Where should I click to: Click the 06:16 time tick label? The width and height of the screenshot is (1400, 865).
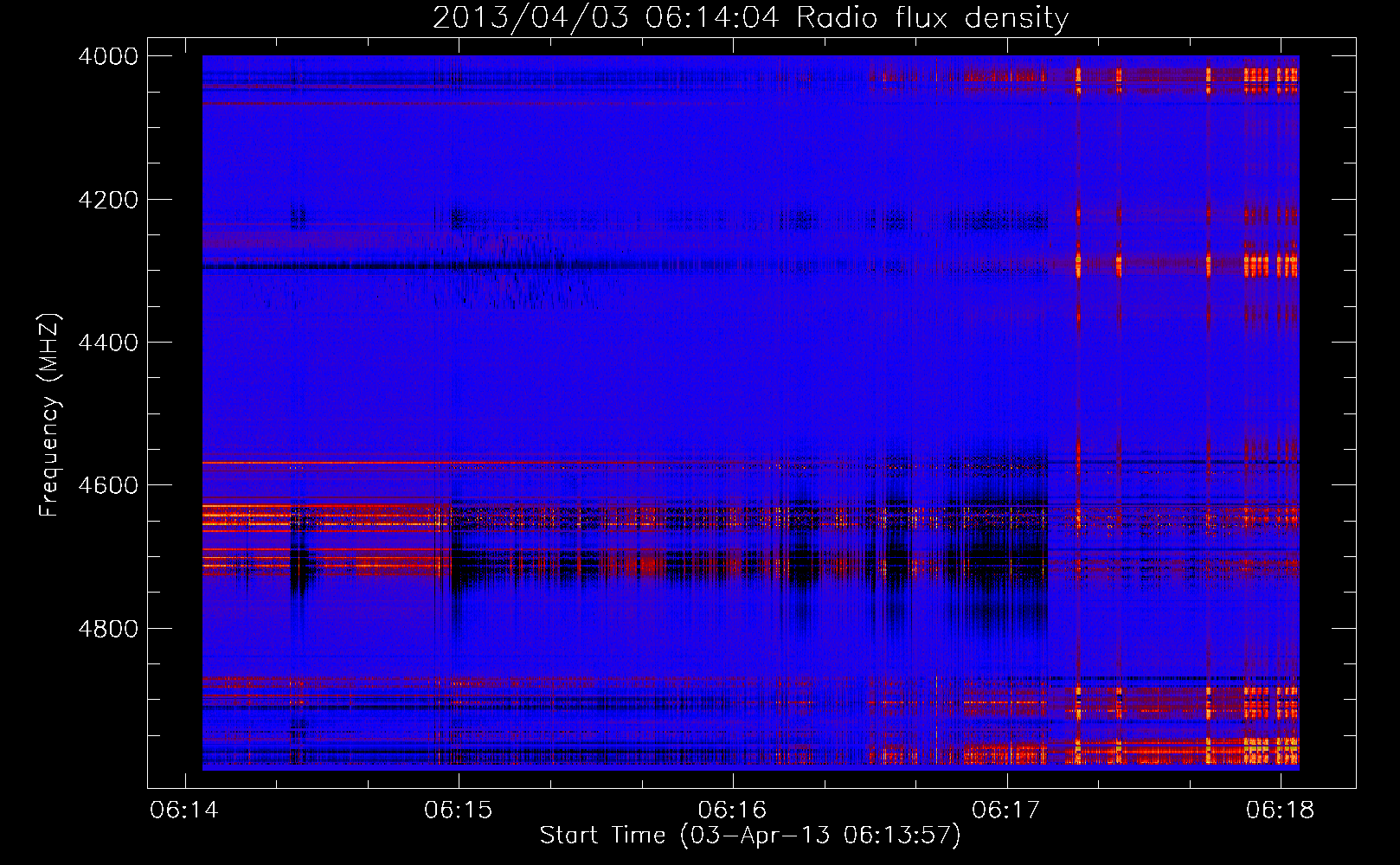(x=733, y=810)
